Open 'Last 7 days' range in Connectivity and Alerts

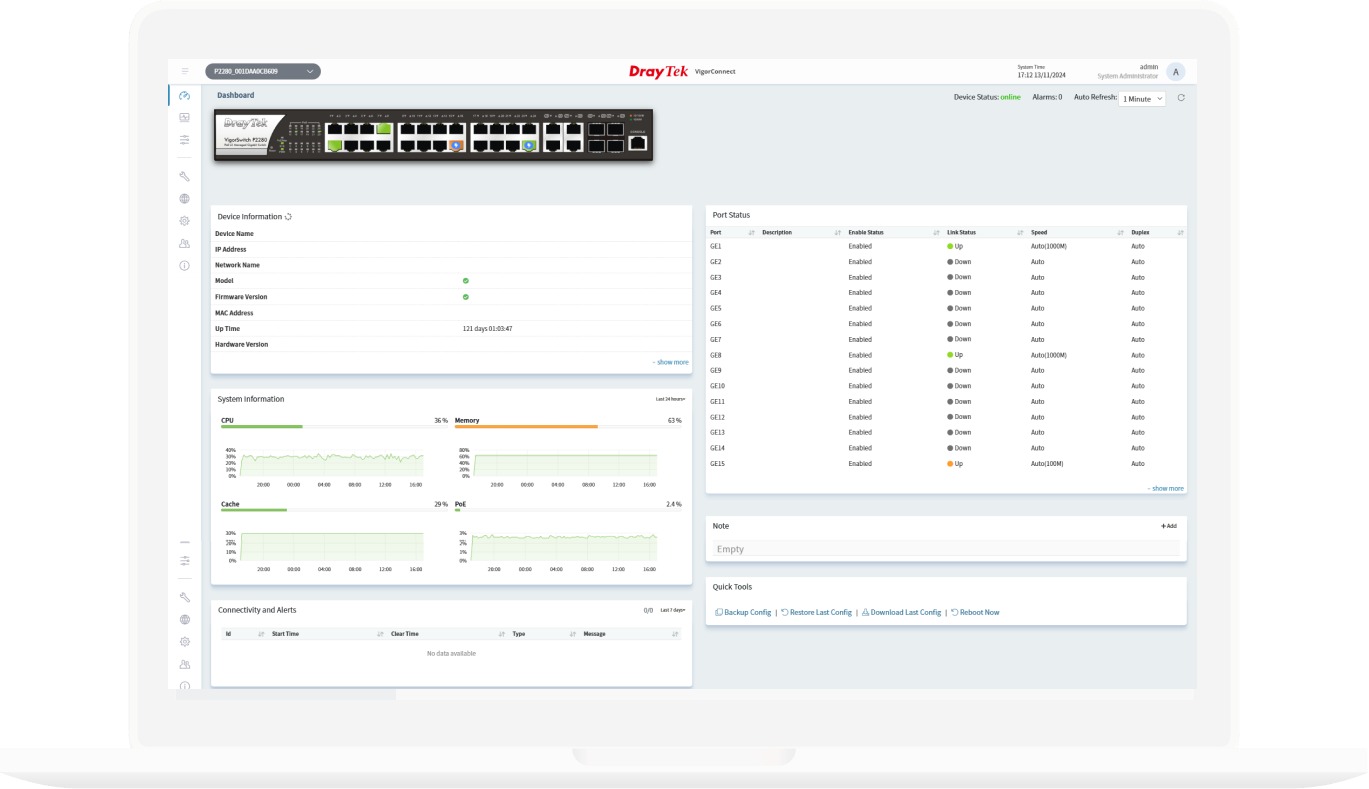[x=672, y=610]
